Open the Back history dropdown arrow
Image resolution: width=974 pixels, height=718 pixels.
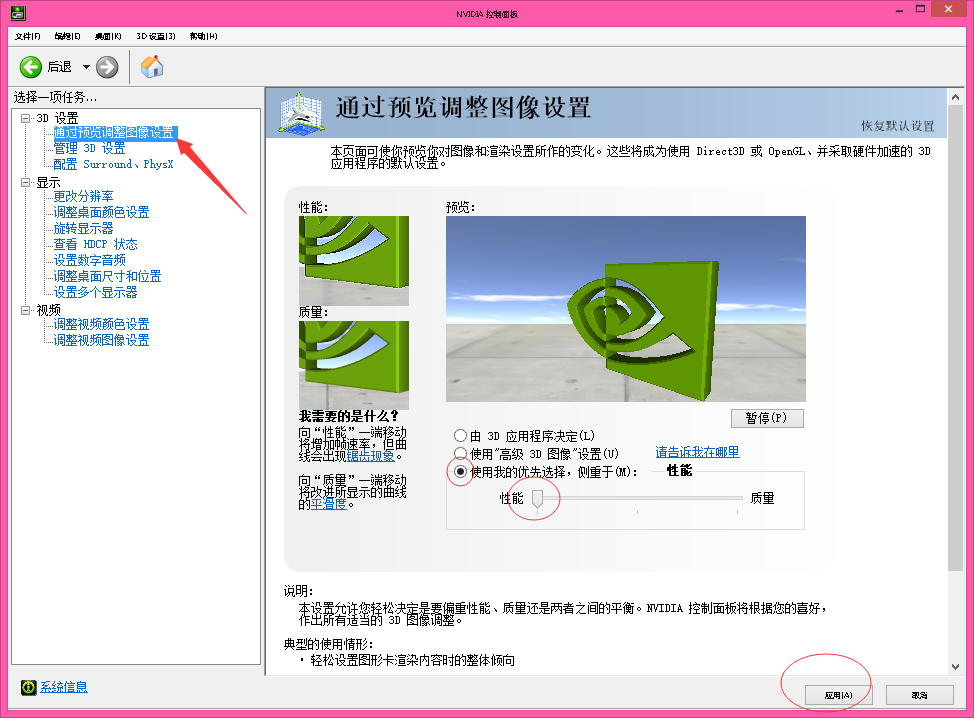[86, 67]
